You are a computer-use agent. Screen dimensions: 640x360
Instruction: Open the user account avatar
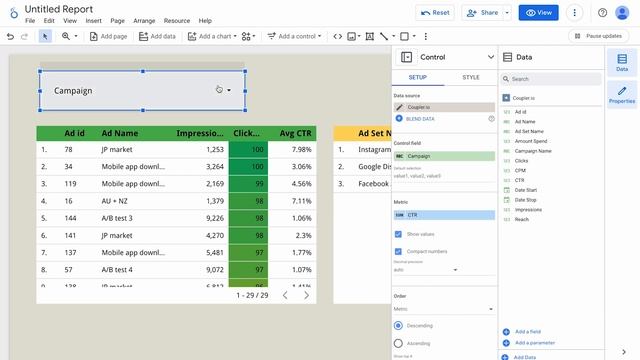coord(622,13)
